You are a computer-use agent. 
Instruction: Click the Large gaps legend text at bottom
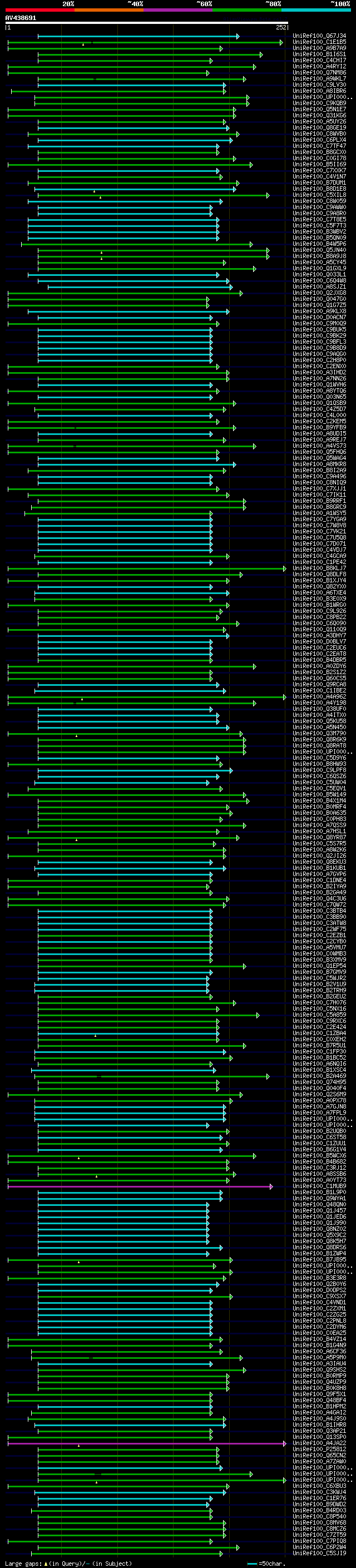tap(68, 1564)
